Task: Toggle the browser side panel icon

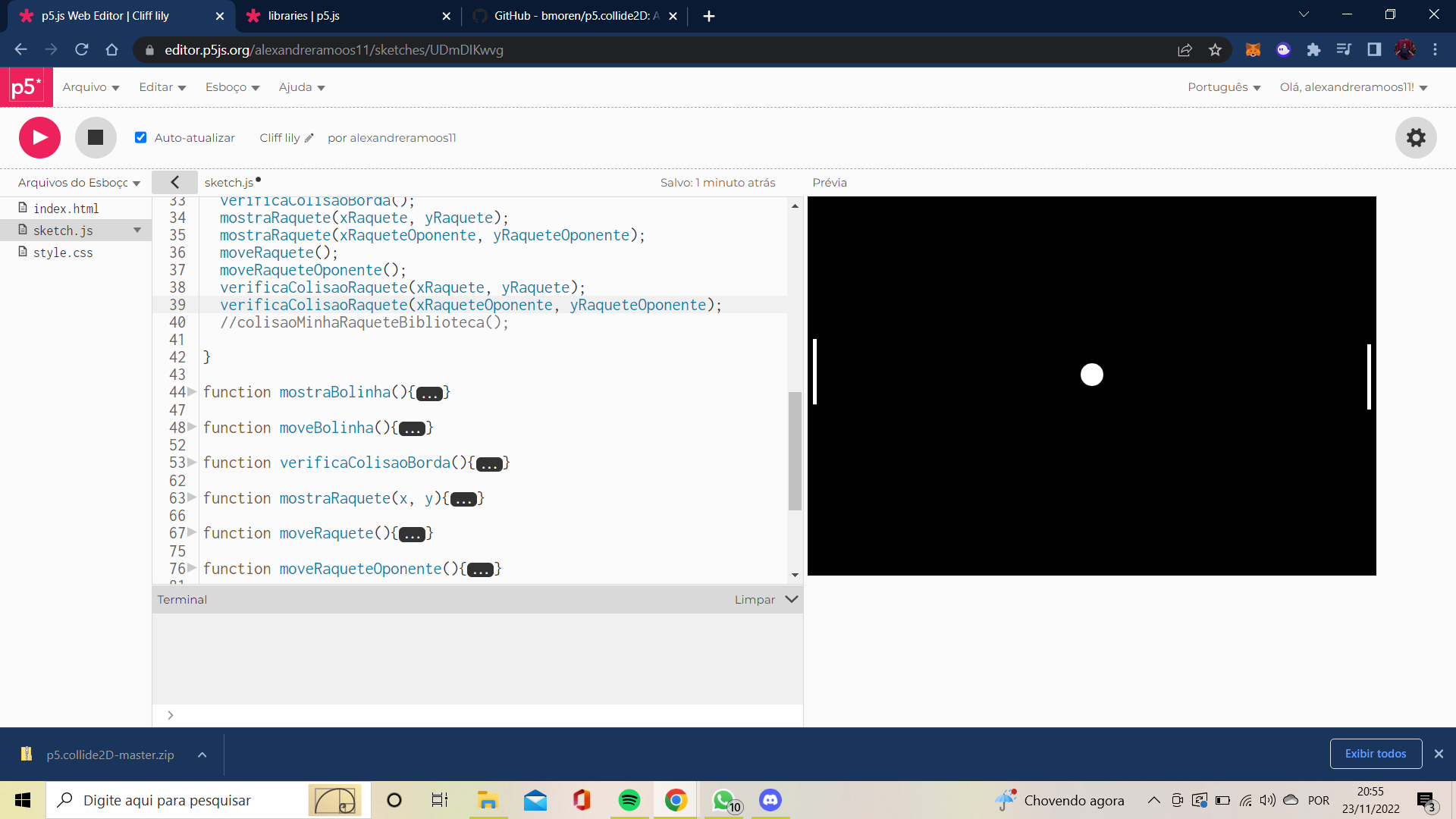Action: coord(1374,50)
